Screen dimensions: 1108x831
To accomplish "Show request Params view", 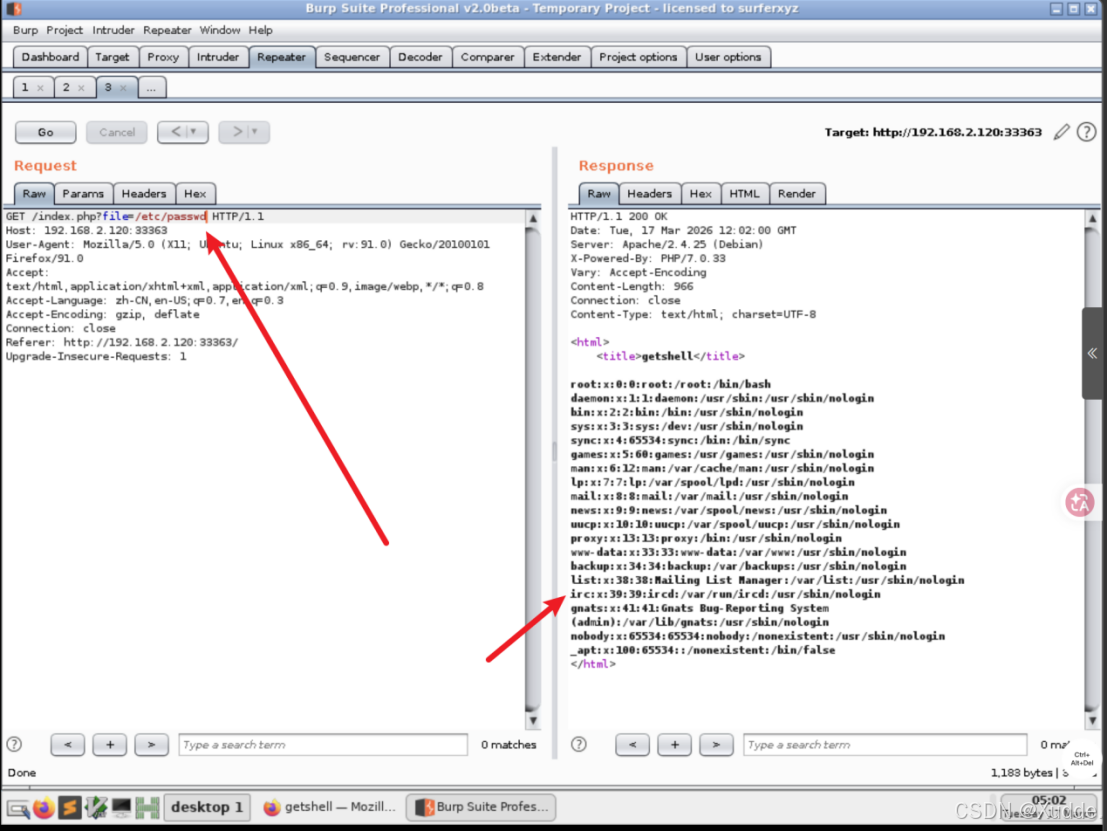I will [83, 194].
